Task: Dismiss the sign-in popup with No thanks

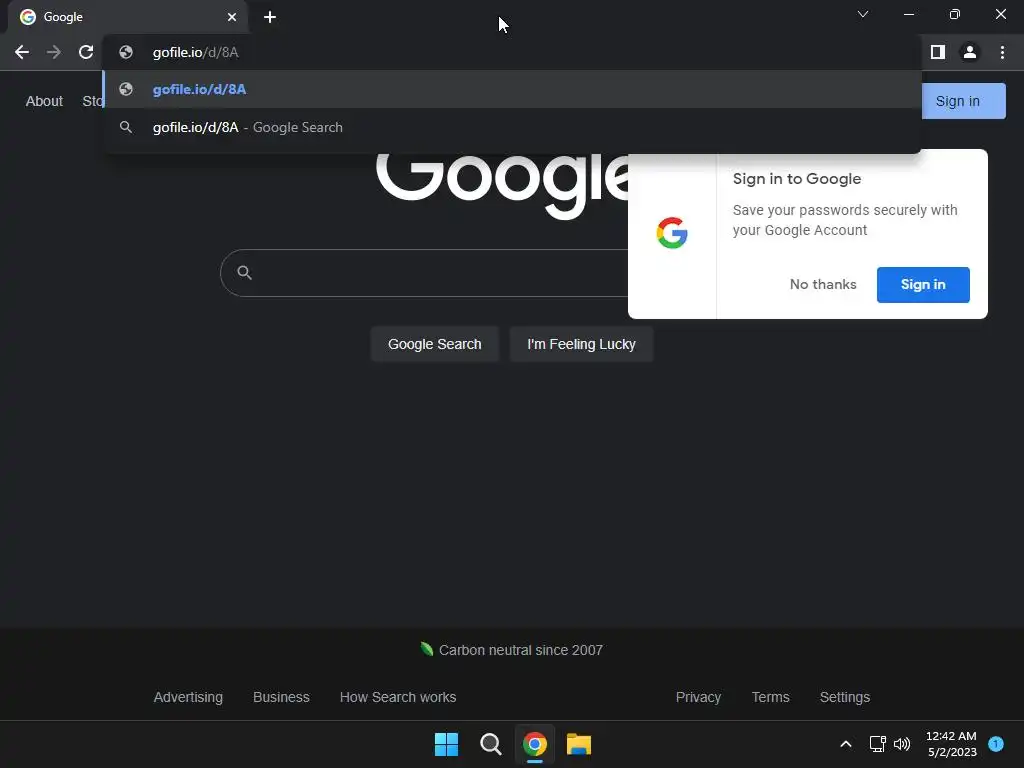Action: coord(823,285)
